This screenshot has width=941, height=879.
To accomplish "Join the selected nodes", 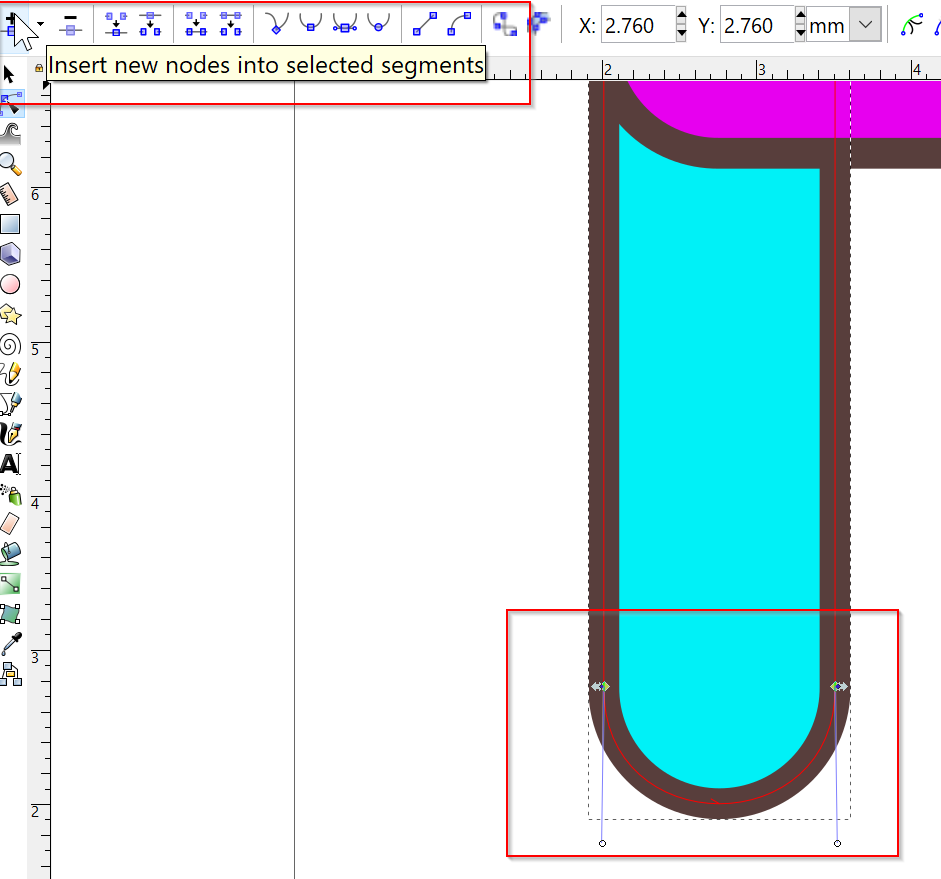I will tap(116, 24).
